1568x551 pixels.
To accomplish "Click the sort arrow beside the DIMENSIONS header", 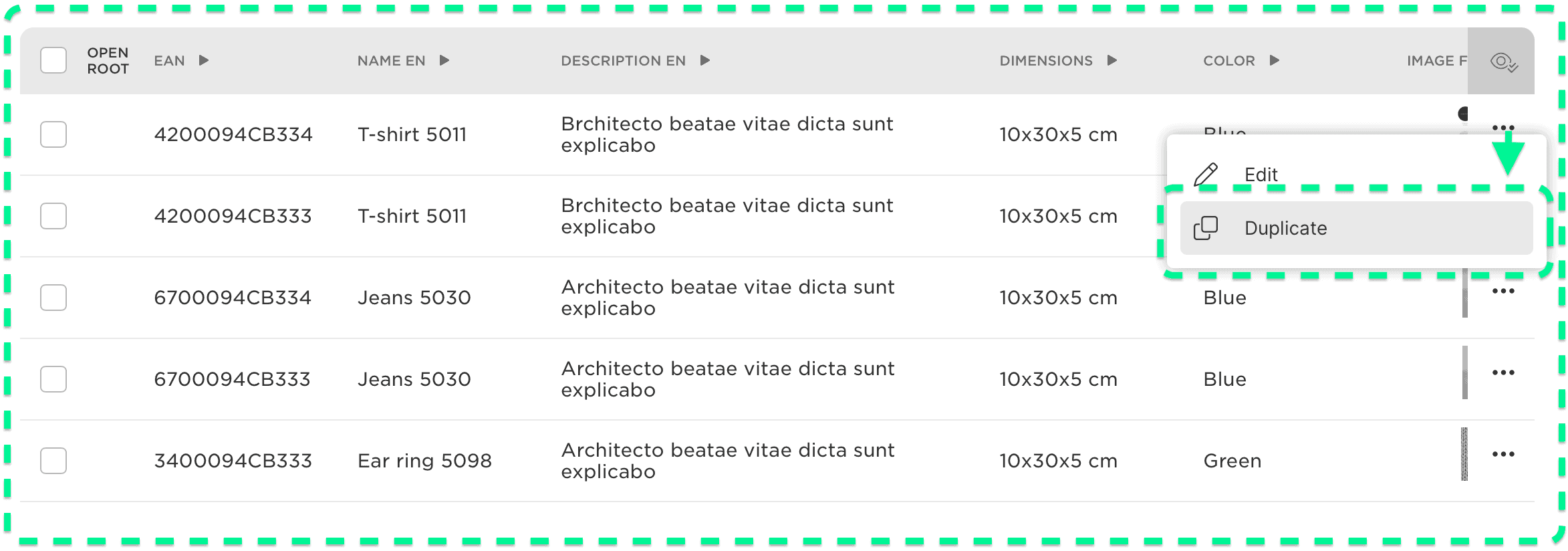I will (1112, 60).
